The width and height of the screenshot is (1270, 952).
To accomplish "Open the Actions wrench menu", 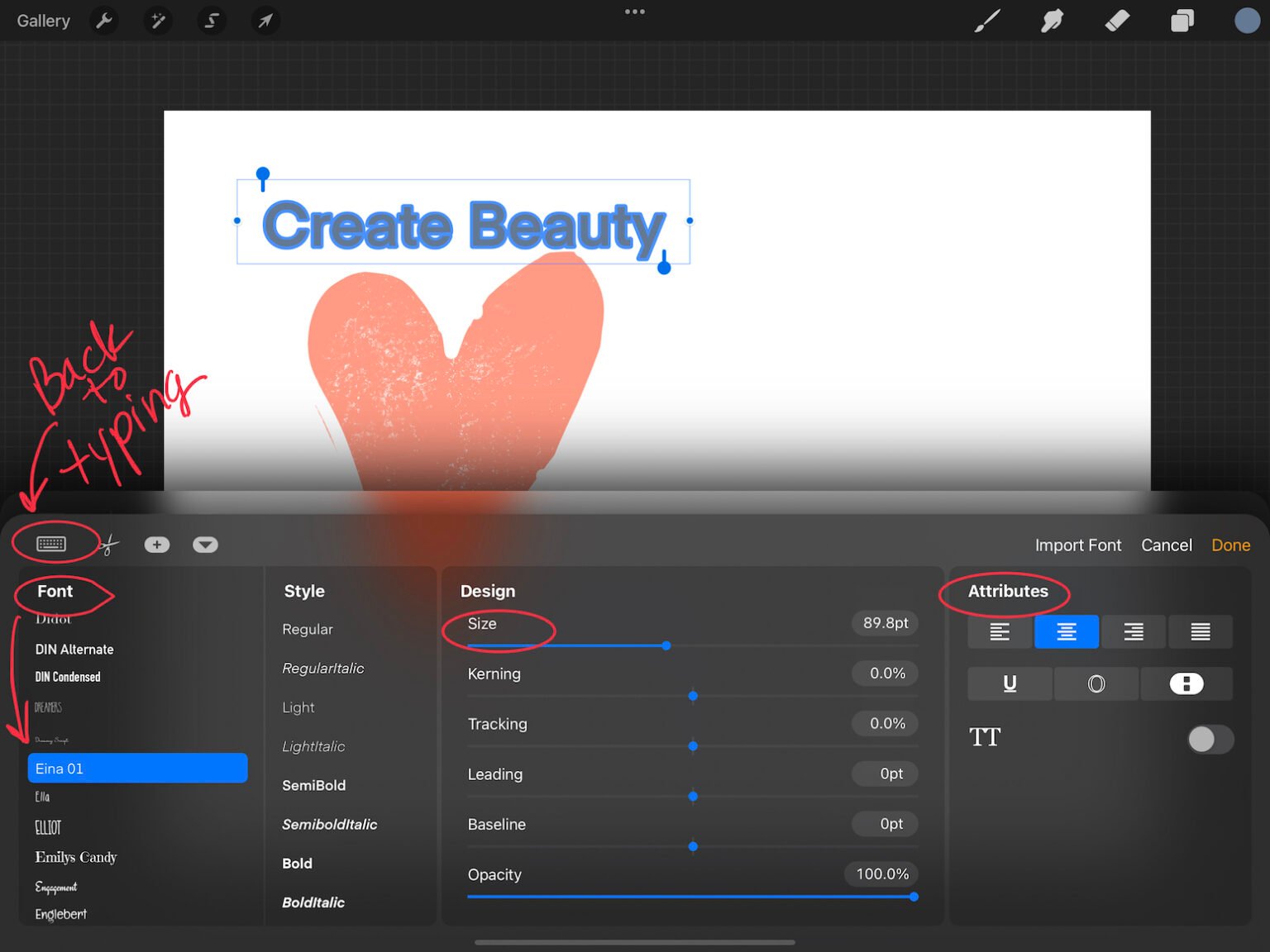I will pos(104,21).
